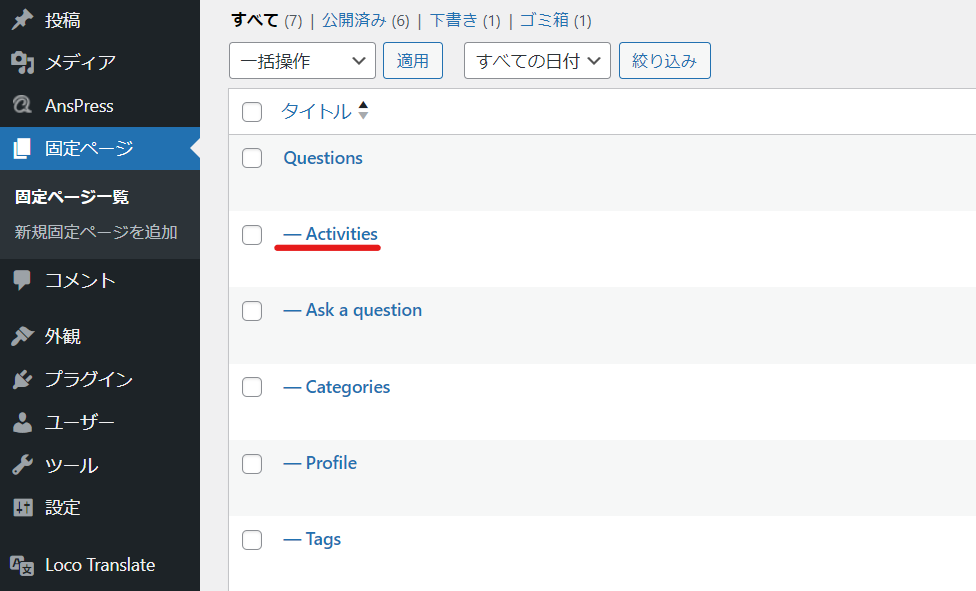The height and width of the screenshot is (591, 976).
Task: Click the paintbrush icon for 外観
Action: click(x=22, y=337)
